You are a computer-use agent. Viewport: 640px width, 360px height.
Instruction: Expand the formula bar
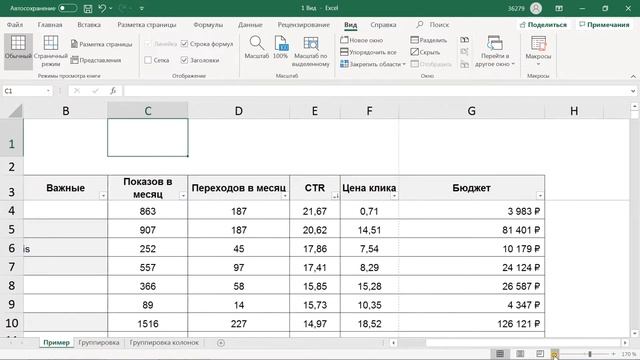[633, 91]
